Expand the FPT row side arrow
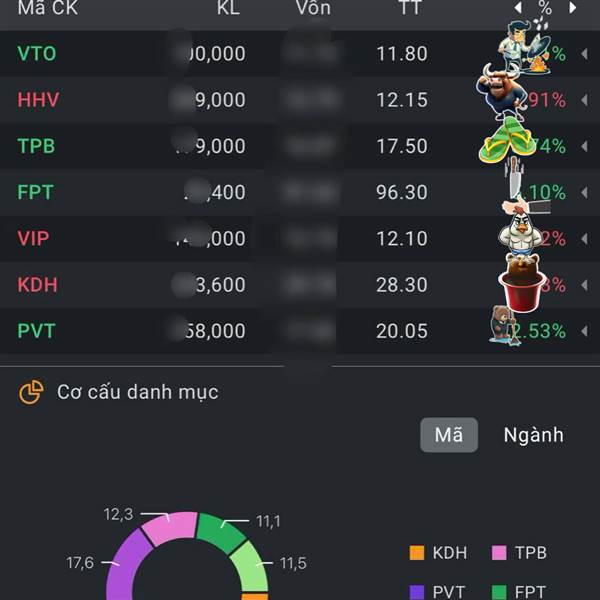Image resolution: width=600 pixels, height=600 pixels. 584,192
